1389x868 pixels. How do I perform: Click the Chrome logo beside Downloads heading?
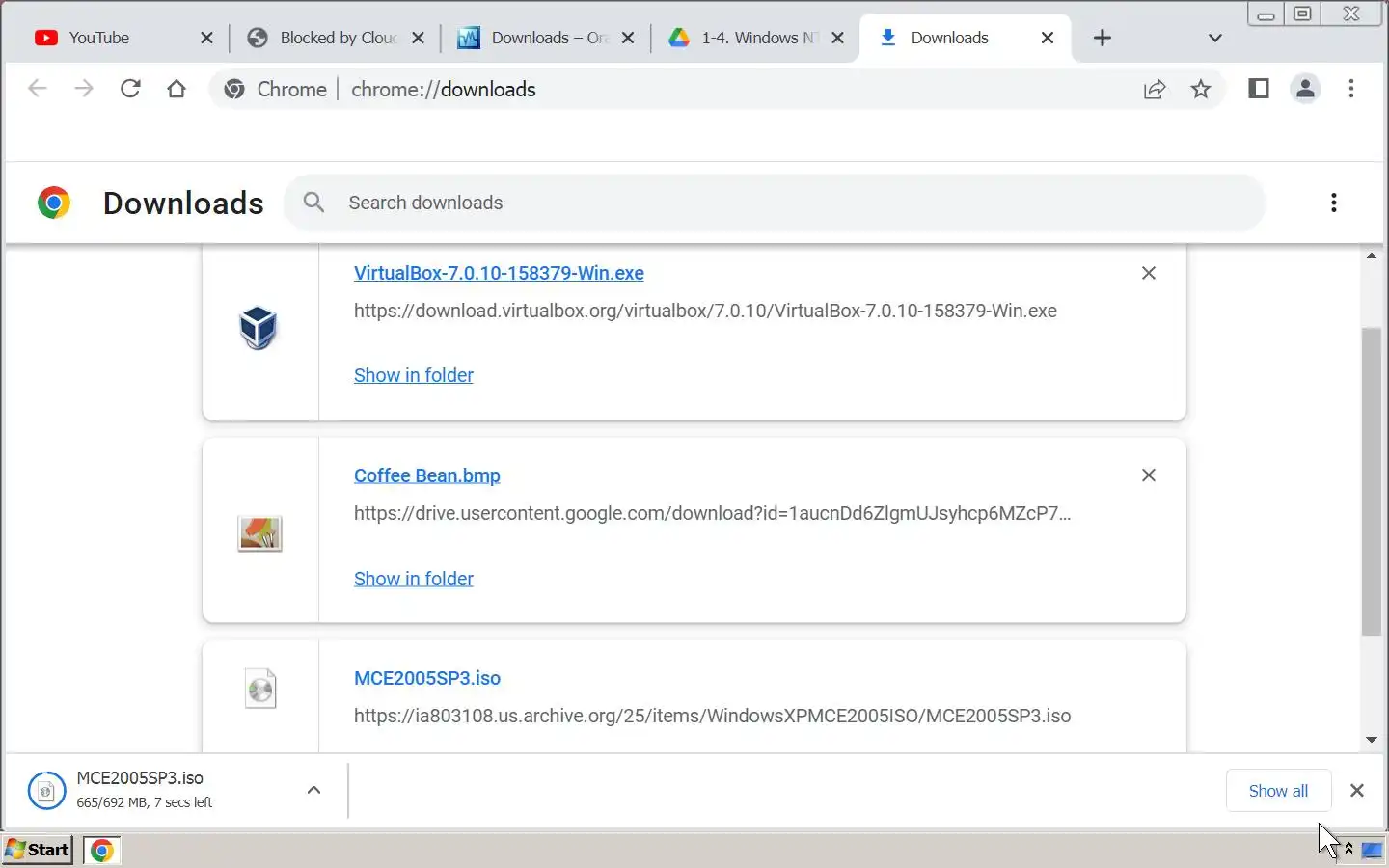[54, 203]
